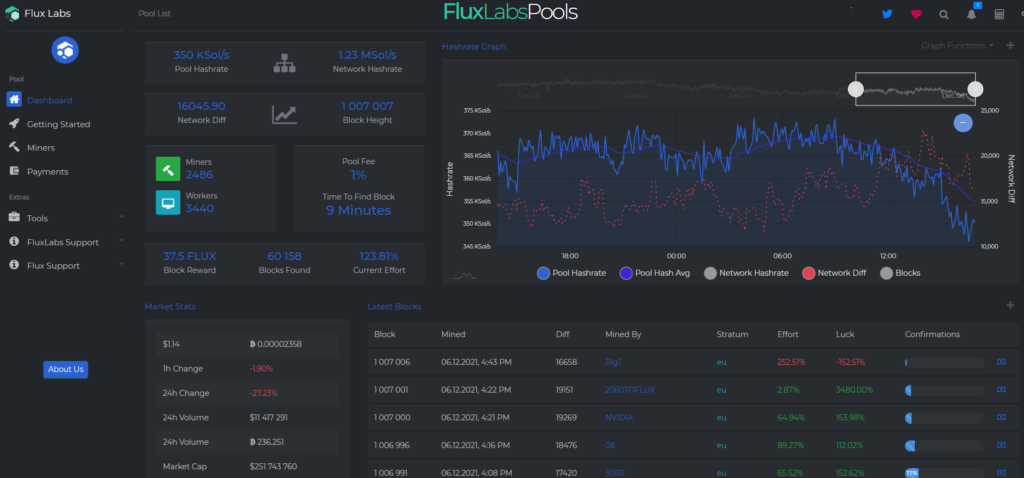This screenshot has width=1024, height=478.
Task: Click the Effort column header
Action: click(788, 334)
